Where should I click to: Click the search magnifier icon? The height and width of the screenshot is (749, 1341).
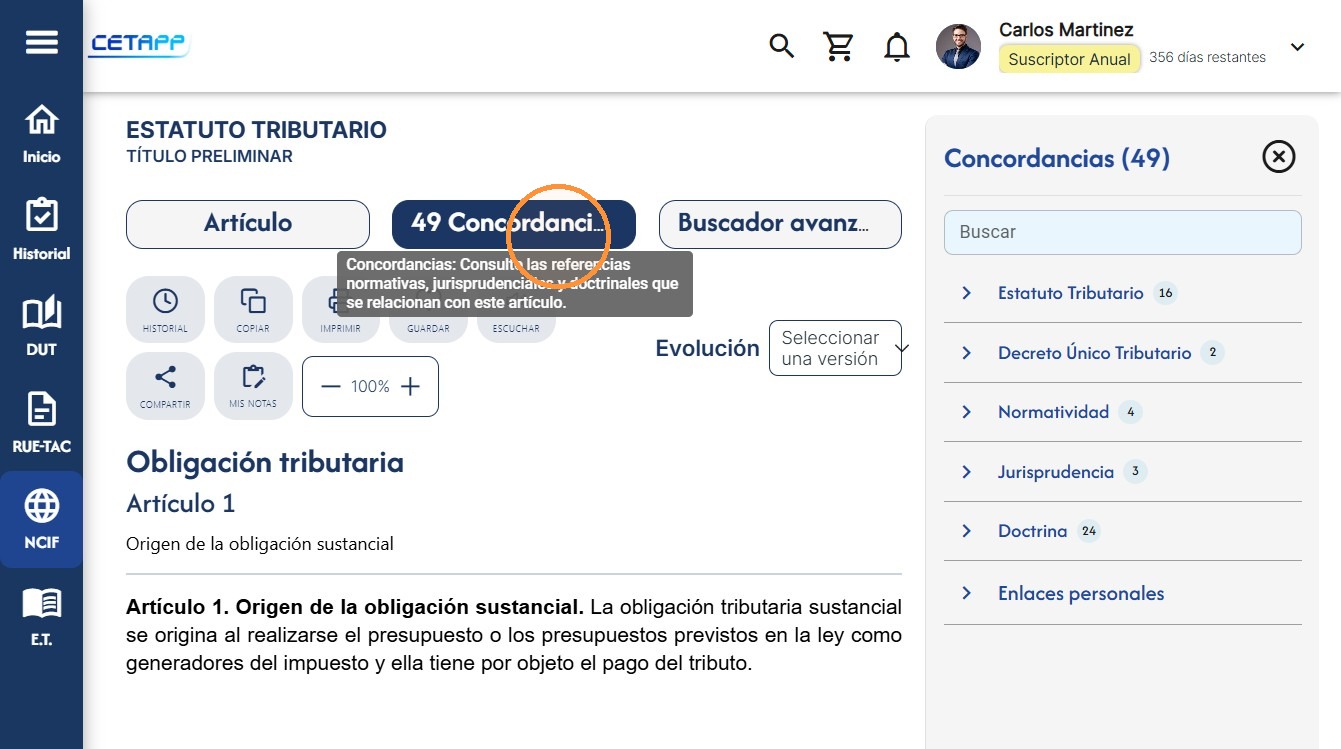pyautogui.click(x=781, y=46)
